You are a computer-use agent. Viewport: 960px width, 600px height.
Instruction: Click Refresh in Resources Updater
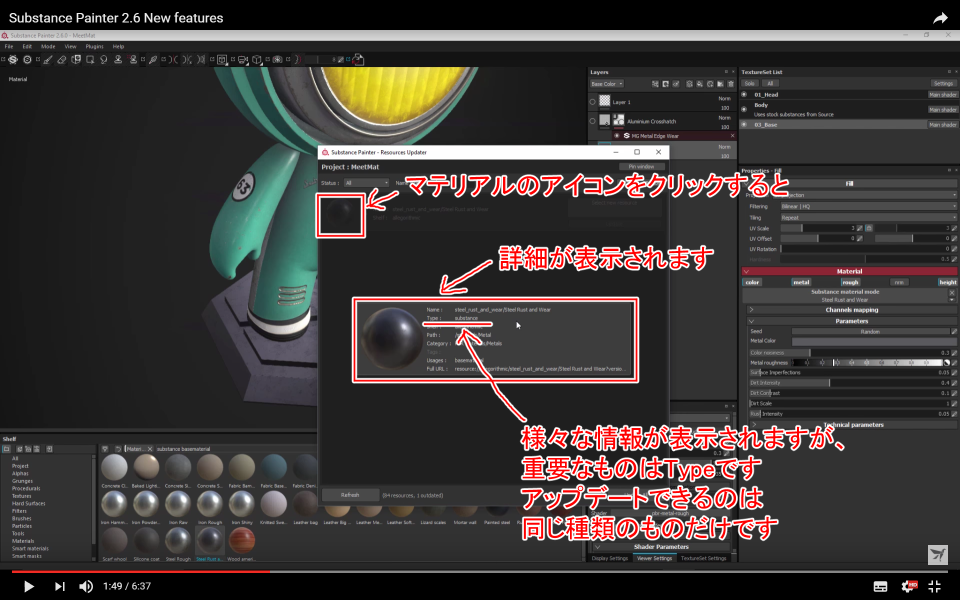click(350, 495)
